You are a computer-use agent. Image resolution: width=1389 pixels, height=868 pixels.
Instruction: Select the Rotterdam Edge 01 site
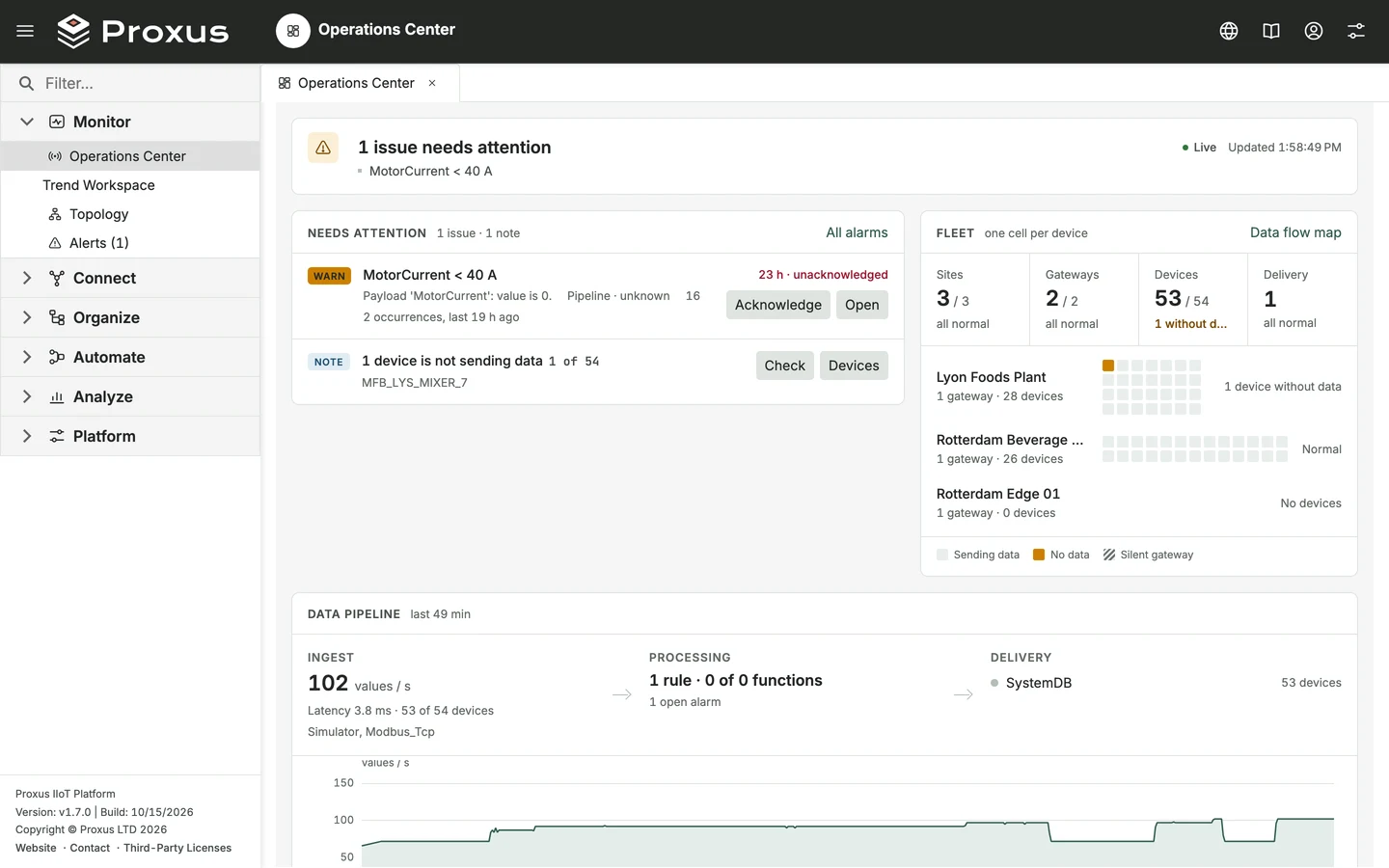coord(1139,502)
